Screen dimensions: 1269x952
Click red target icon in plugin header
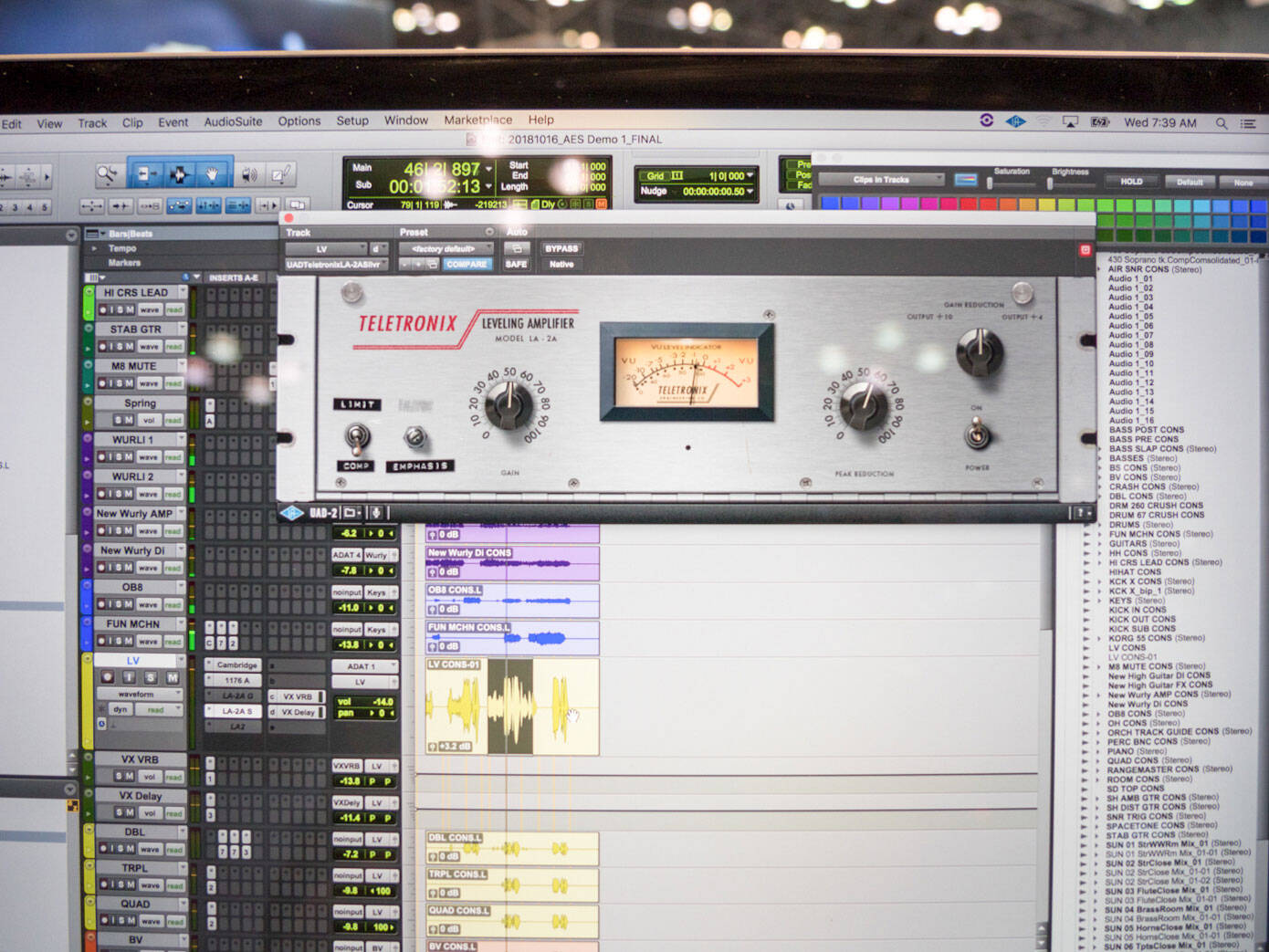pos(1085,249)
